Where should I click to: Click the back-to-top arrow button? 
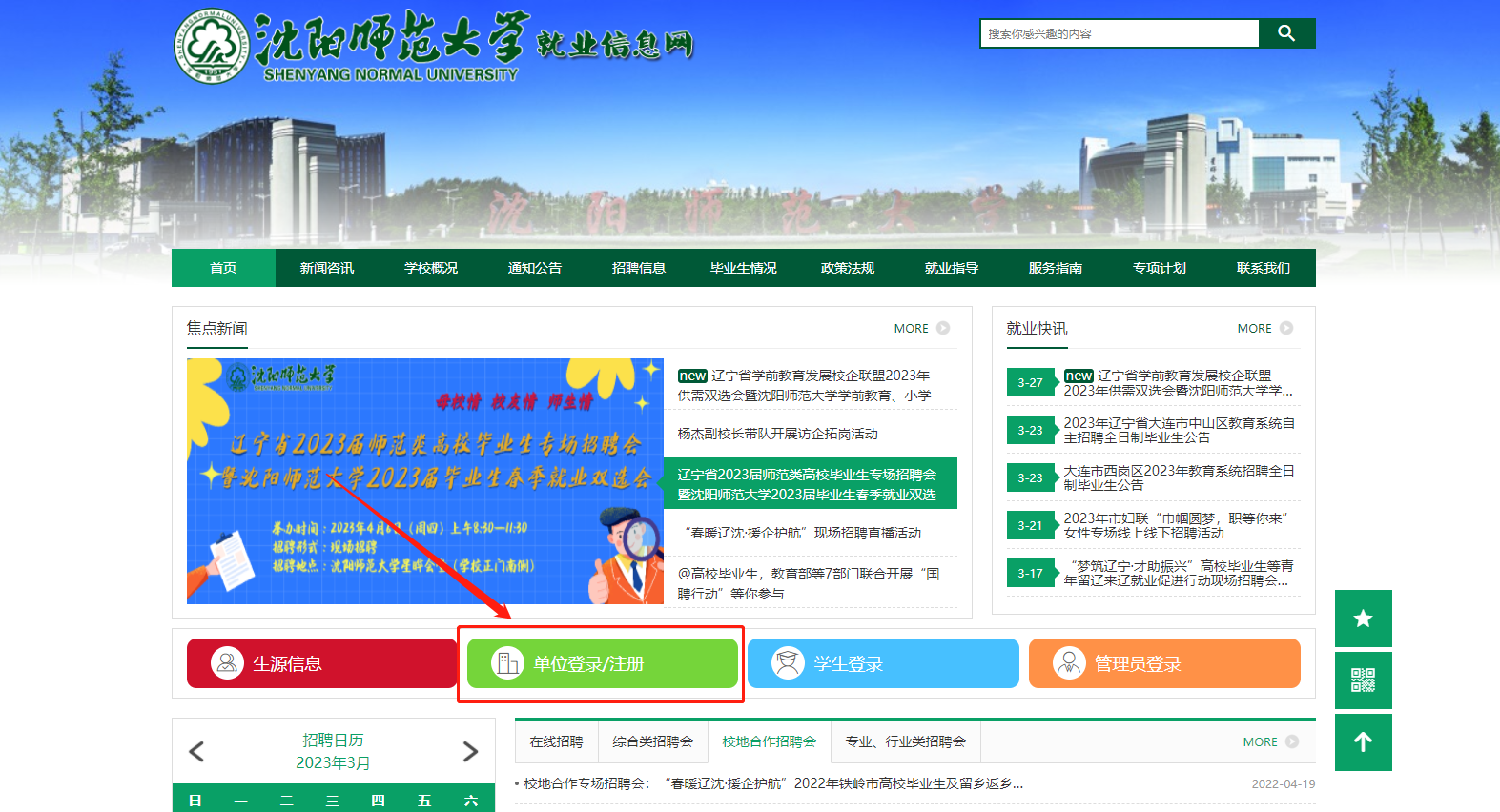1364,742
